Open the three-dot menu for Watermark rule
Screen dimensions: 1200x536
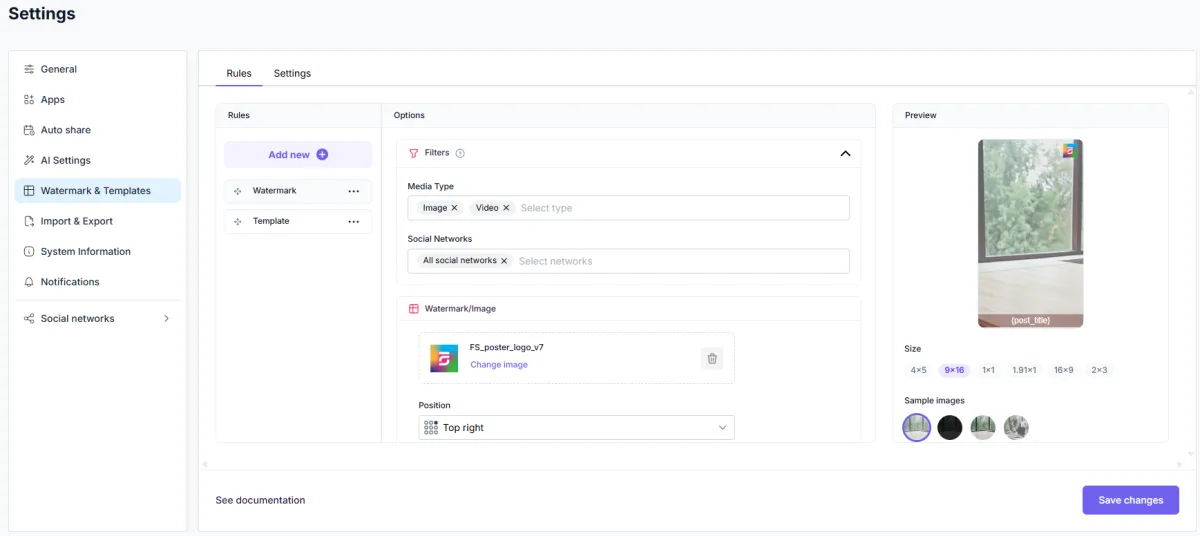(x=354, y=191)
